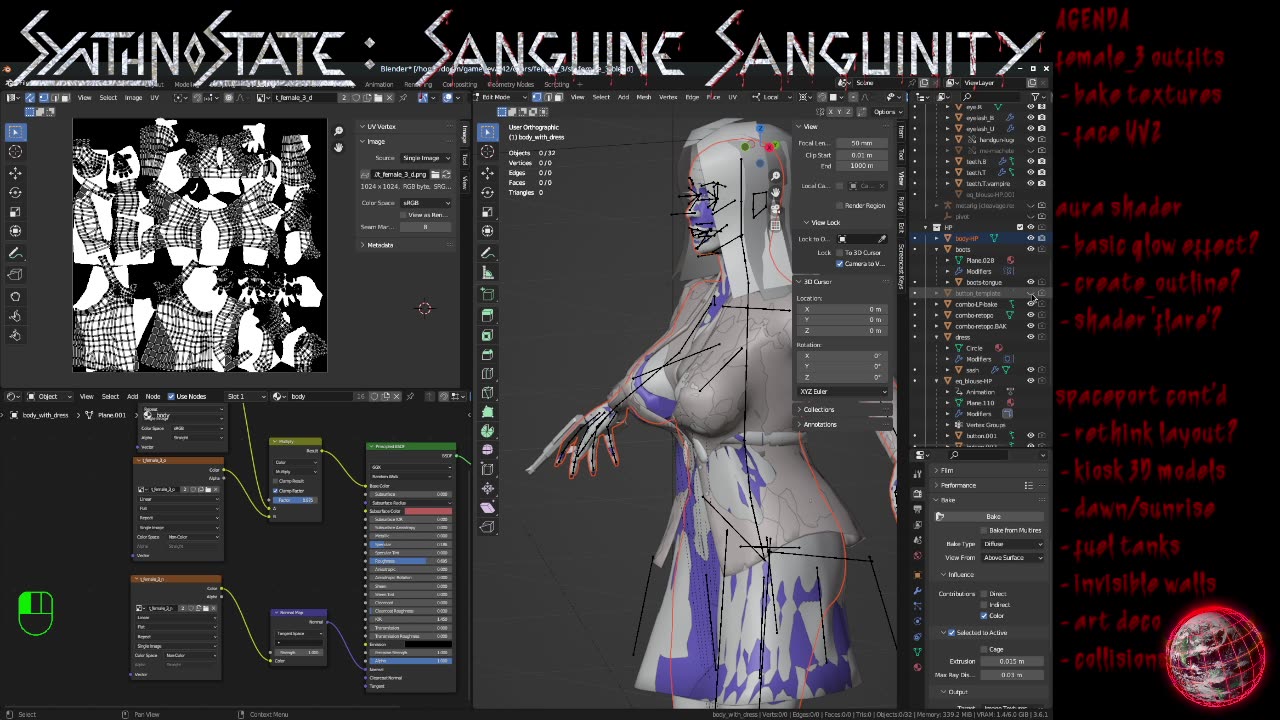This screenshot has height=720, width=1280.
Task: Open the Mesh menu in viewport
Action: coord(643,97)
